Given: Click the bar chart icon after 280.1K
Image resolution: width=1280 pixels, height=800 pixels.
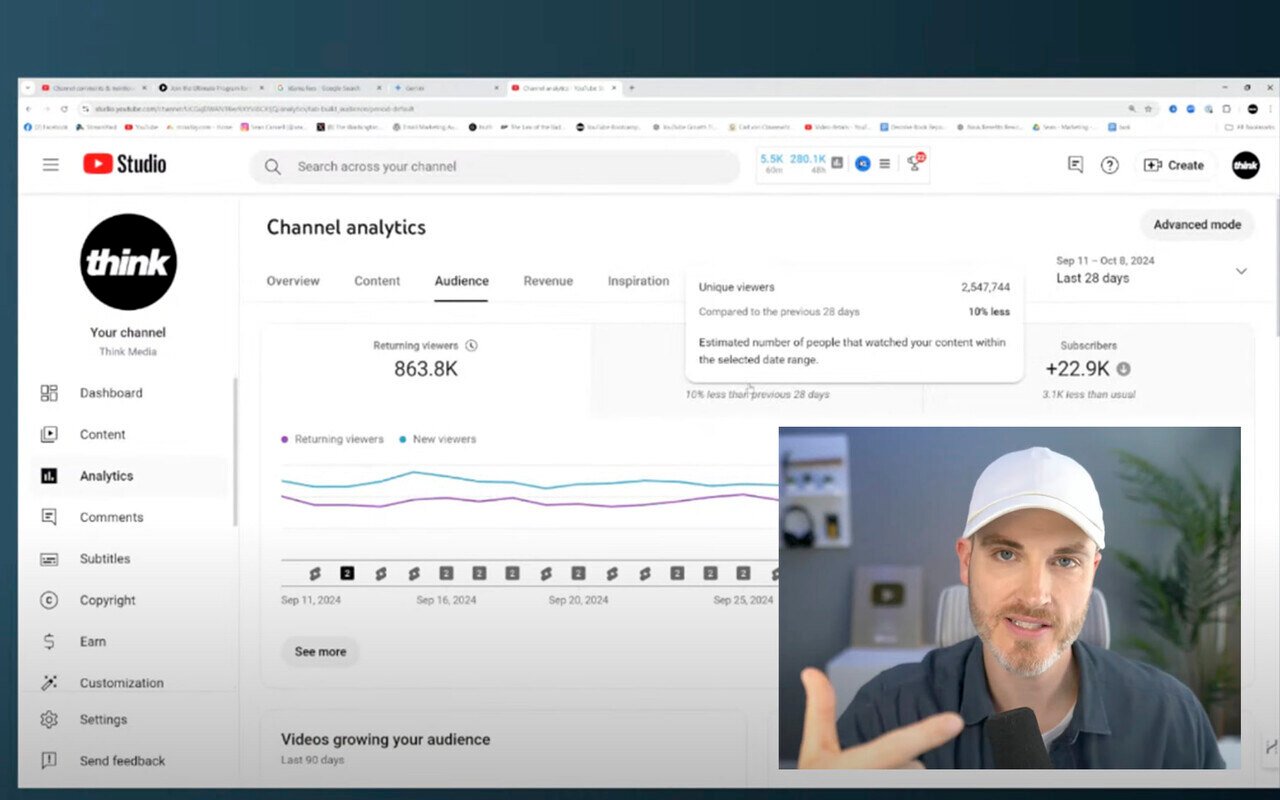Looking at the screenshot, I should (837, 163).
